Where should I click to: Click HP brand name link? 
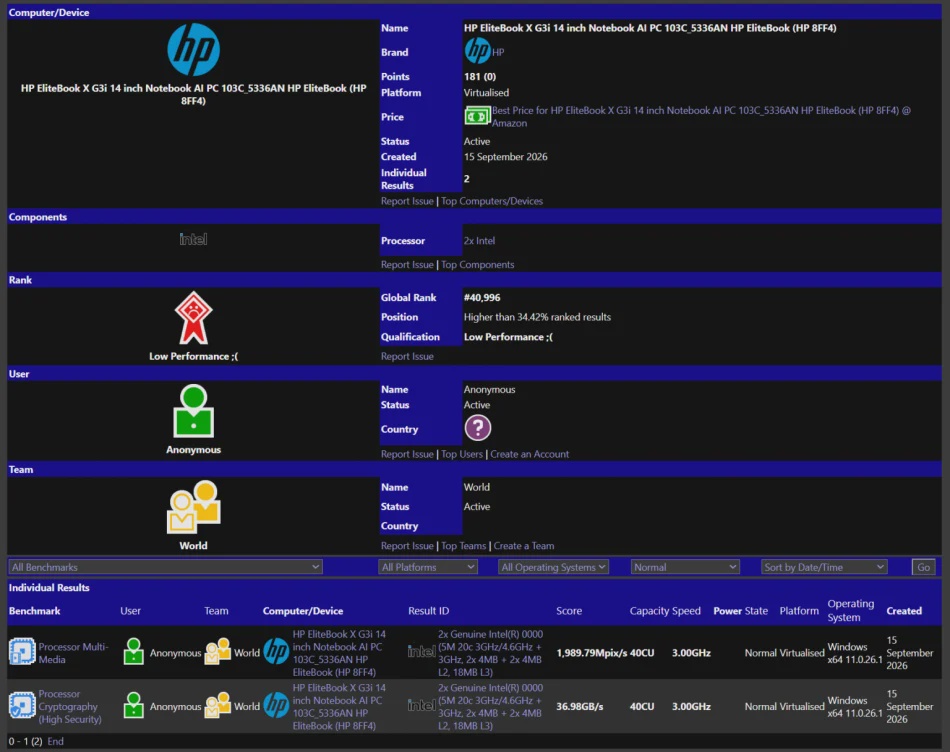click(x=498, y=52)
